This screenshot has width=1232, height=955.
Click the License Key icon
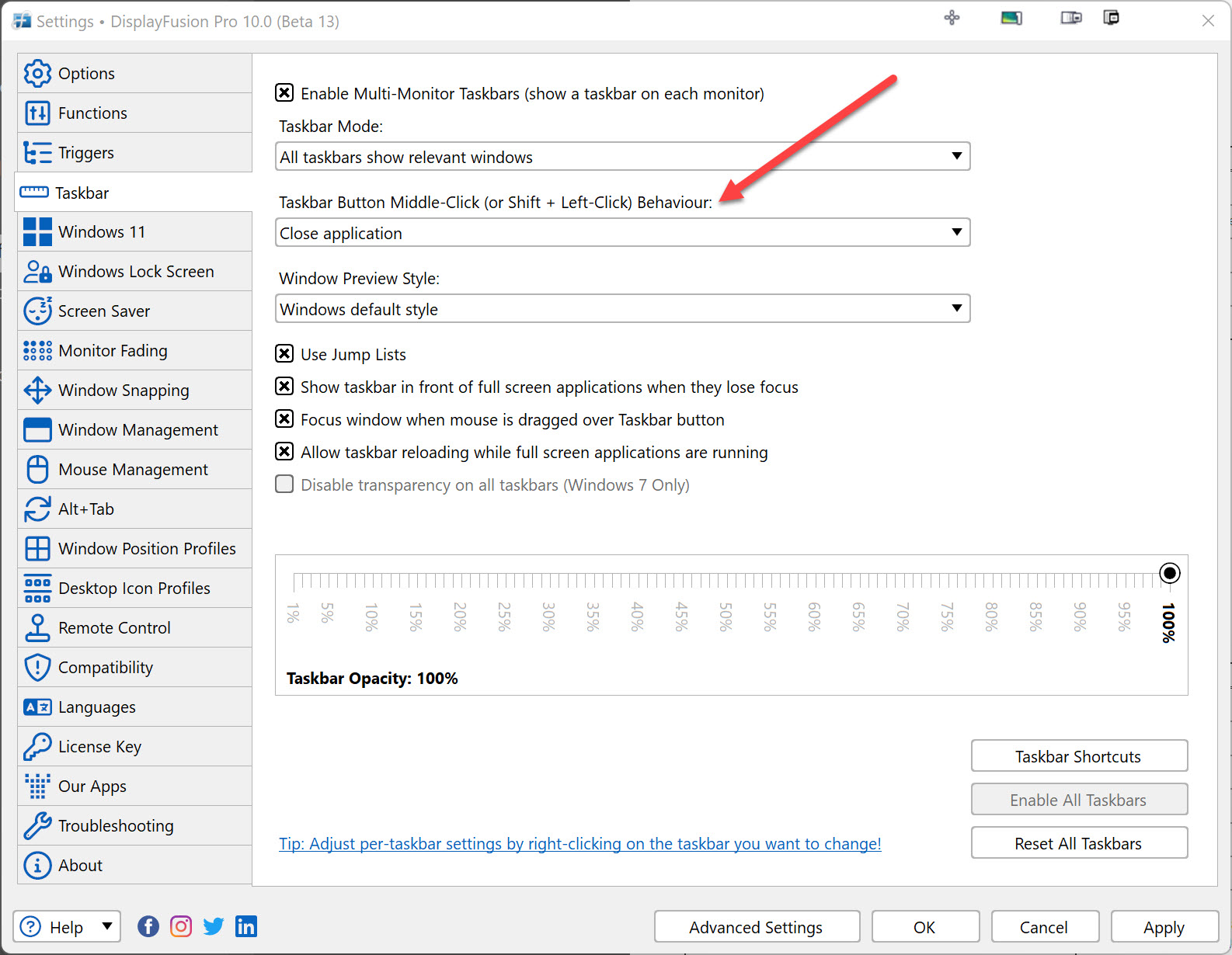(37, 746)
